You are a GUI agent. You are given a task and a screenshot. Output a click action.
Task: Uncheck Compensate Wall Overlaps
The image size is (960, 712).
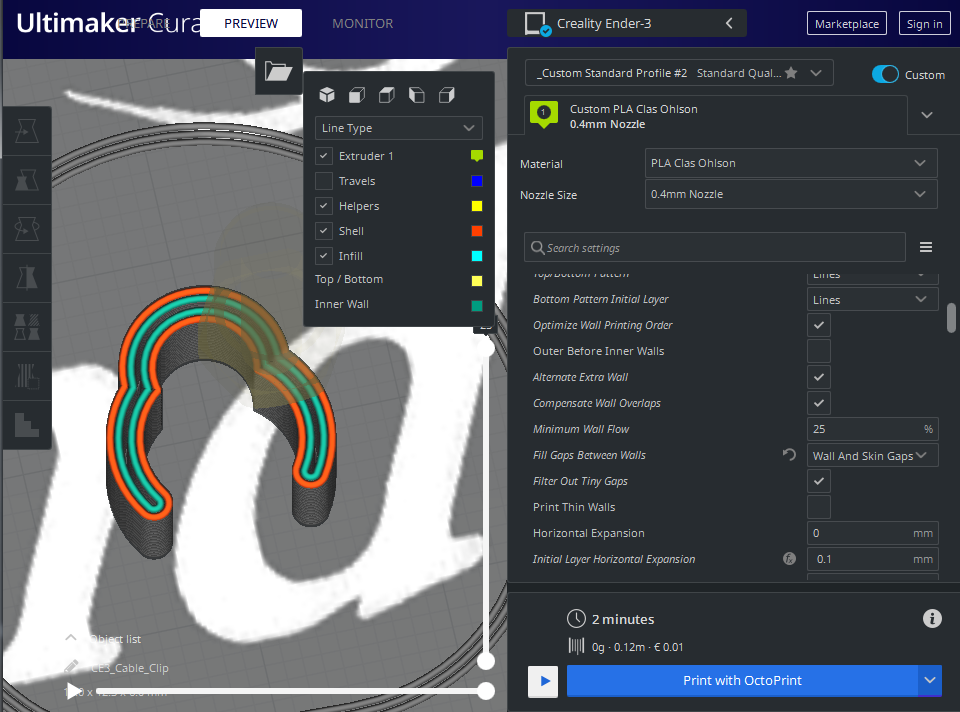(x=819, y=403)
